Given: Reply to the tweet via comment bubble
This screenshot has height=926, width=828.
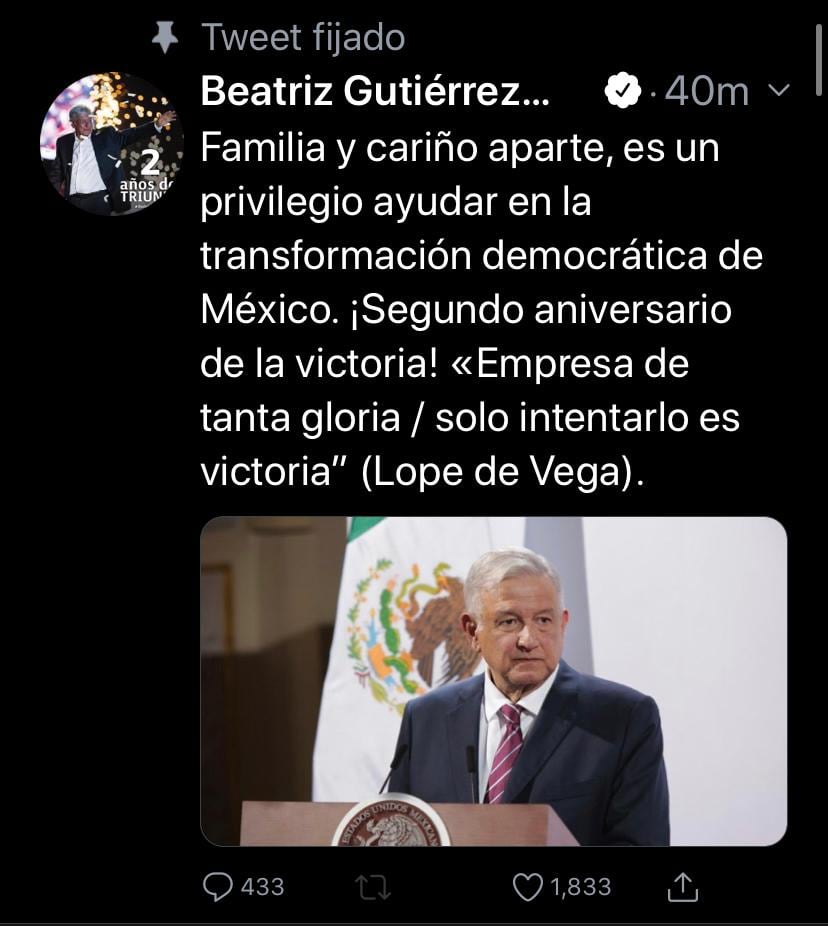Looking at the screenshot, I should [x=217, y=886].
